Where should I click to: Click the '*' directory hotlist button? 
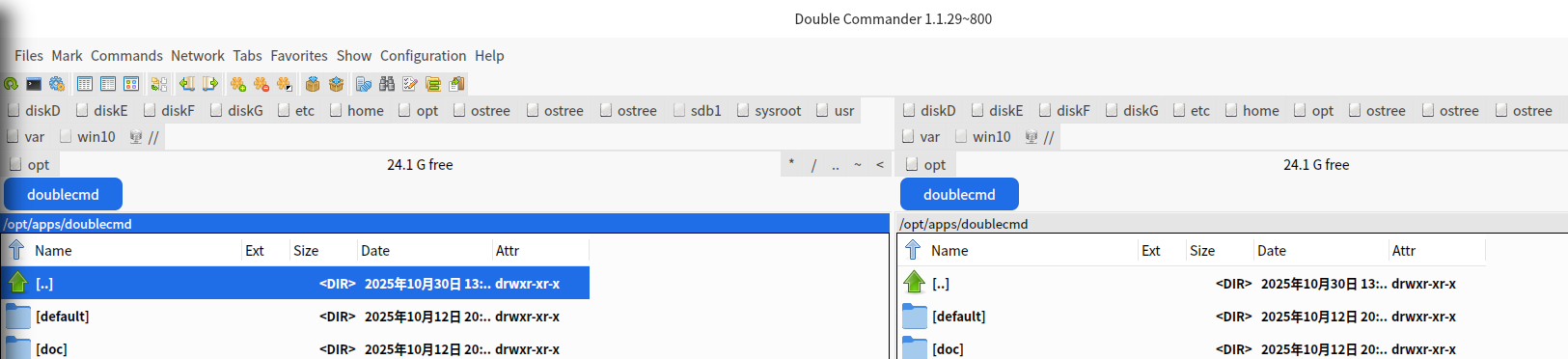pyautogui.click(x=791, y=165)
